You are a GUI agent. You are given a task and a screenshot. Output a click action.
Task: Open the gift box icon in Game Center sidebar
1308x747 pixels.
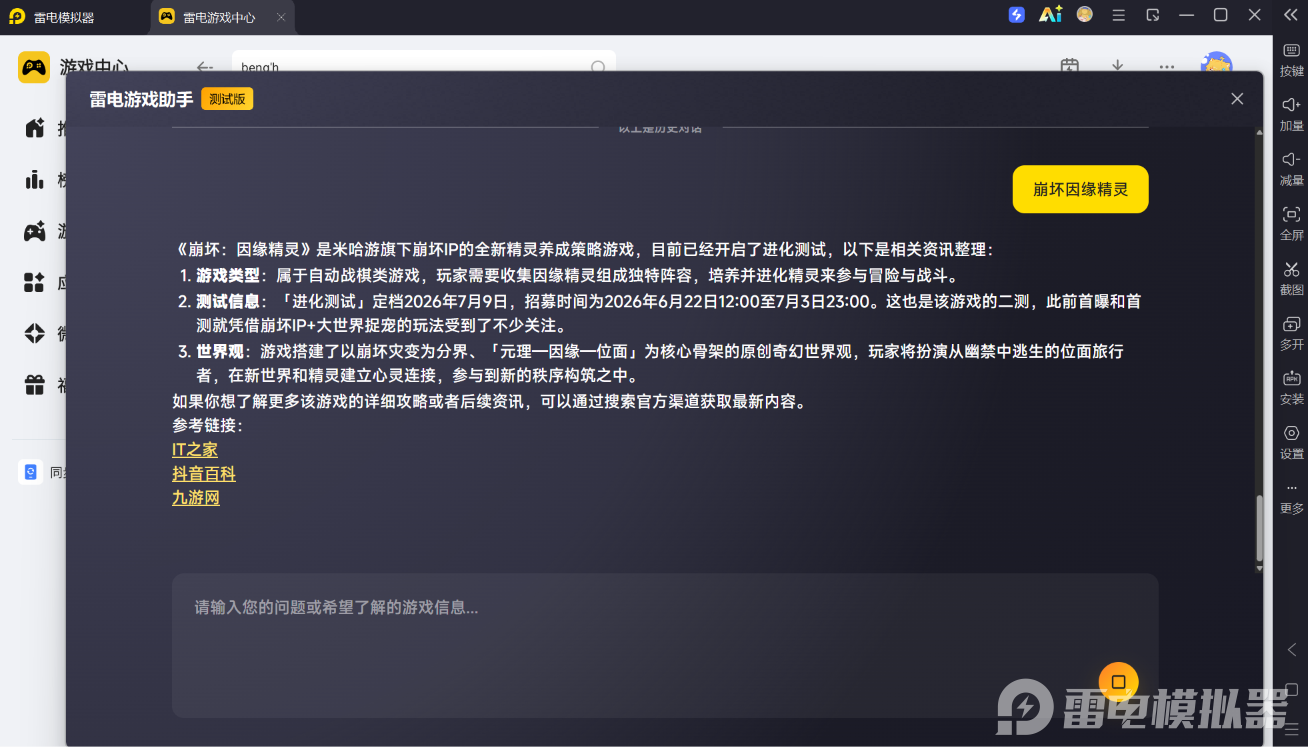(x=35, y=385)
